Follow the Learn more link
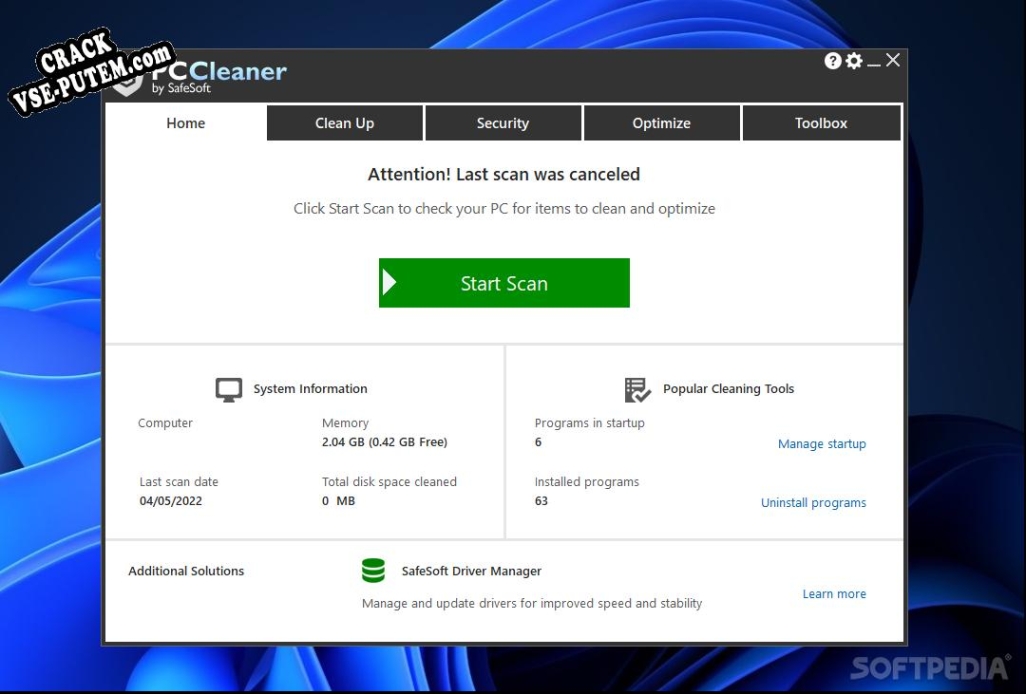1026x694 pixels. [834, 593]
